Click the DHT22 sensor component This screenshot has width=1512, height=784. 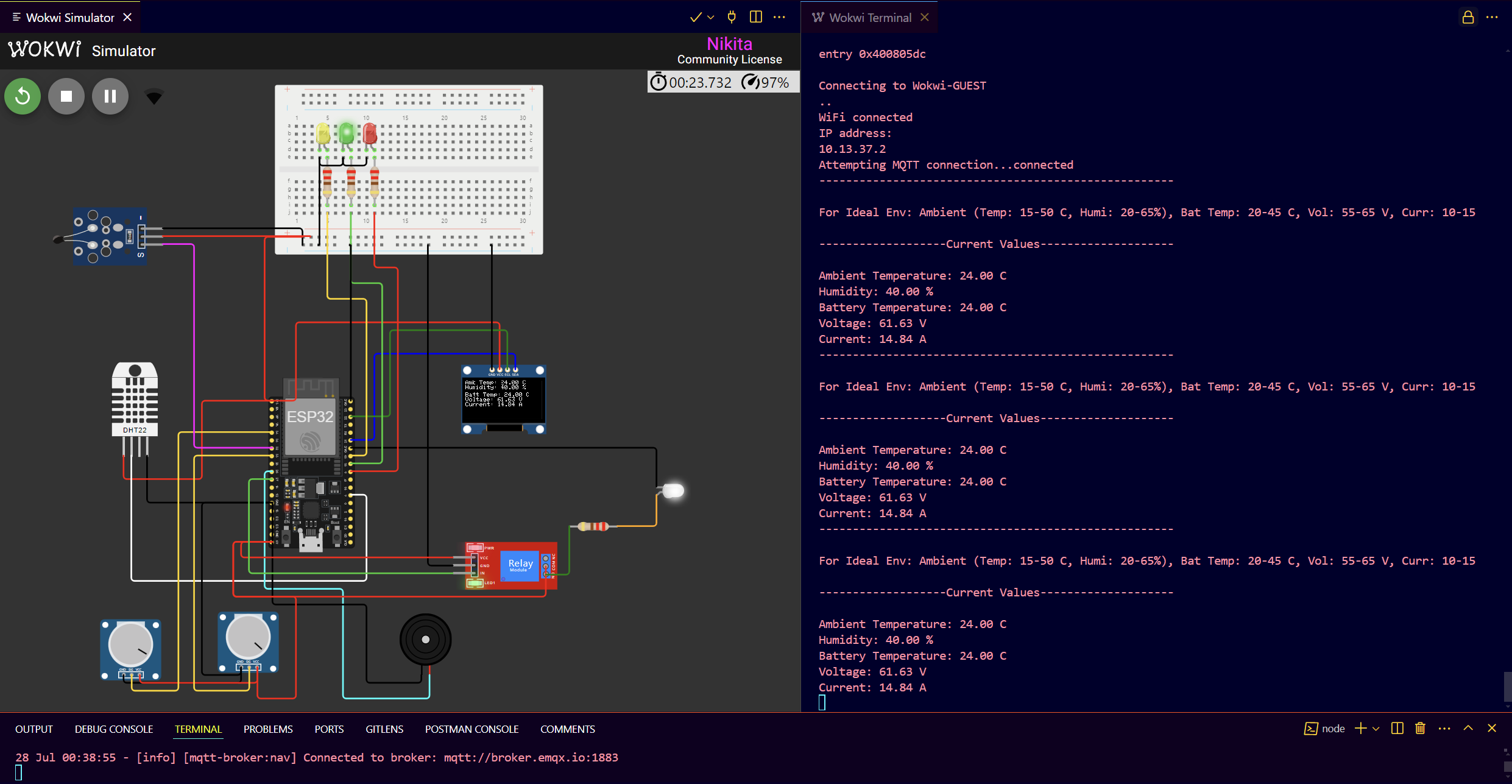[135, 399]
